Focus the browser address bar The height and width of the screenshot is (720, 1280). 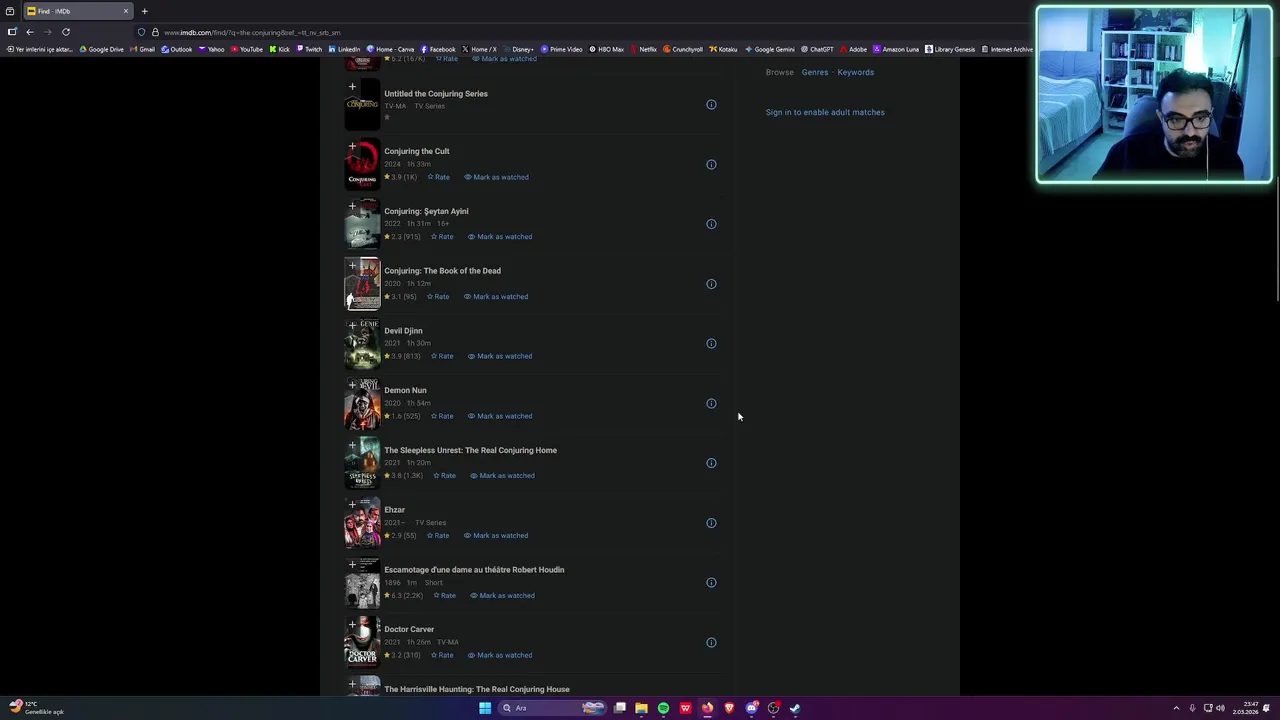tap(580, 32)
